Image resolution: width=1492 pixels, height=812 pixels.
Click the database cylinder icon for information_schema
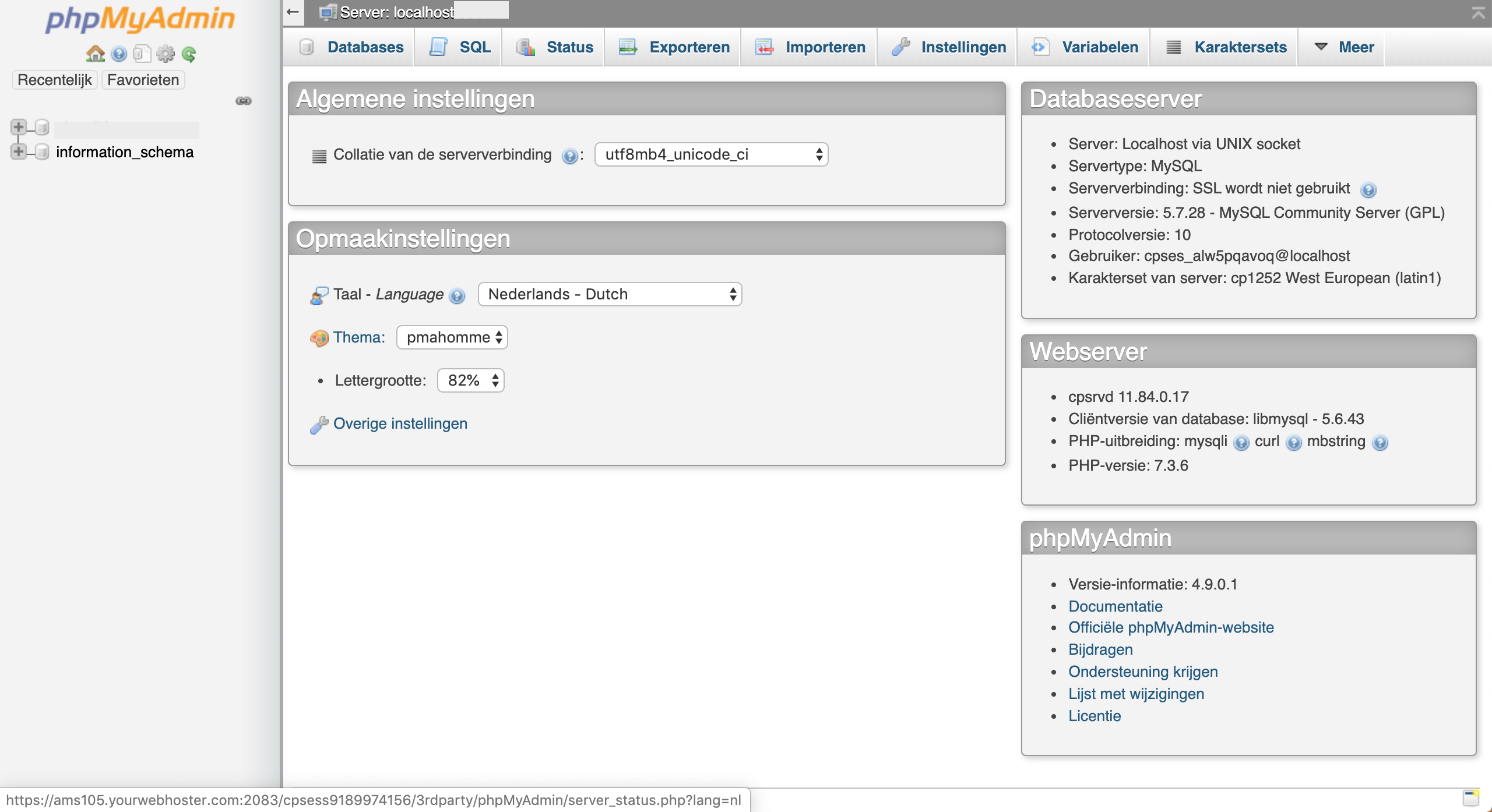[42, 152]
